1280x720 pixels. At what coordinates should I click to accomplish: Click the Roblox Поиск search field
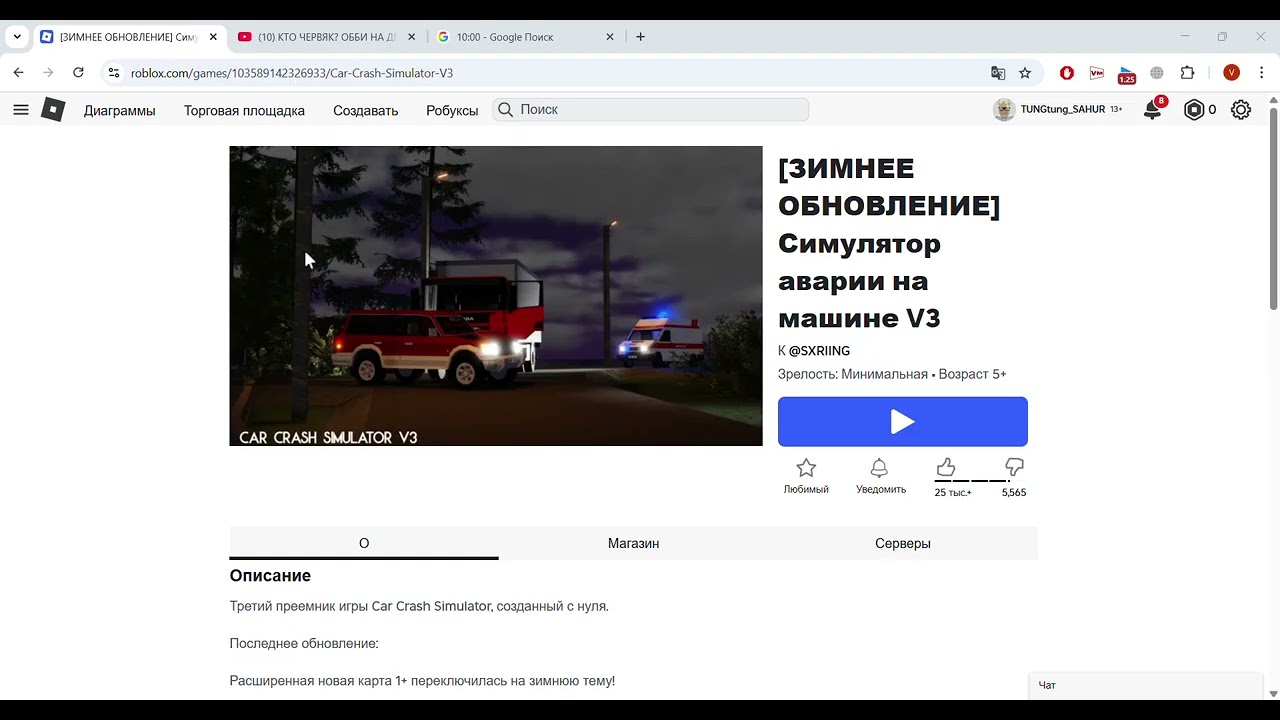point(651,110)
